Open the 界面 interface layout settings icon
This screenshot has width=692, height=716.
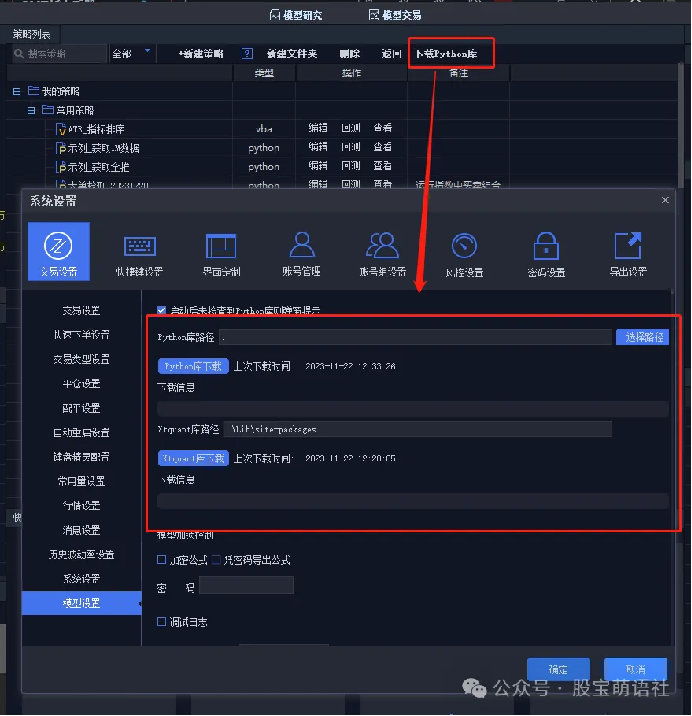pos(220,250)
